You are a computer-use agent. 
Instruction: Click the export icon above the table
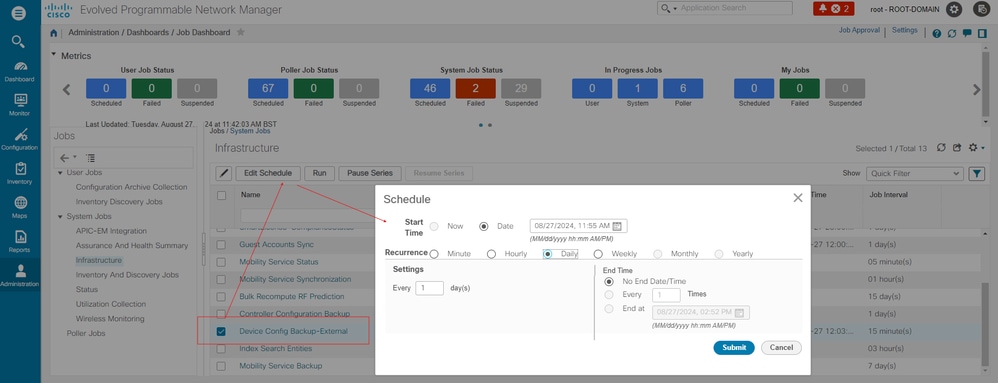pyautogui.click(x=957, y=148)
